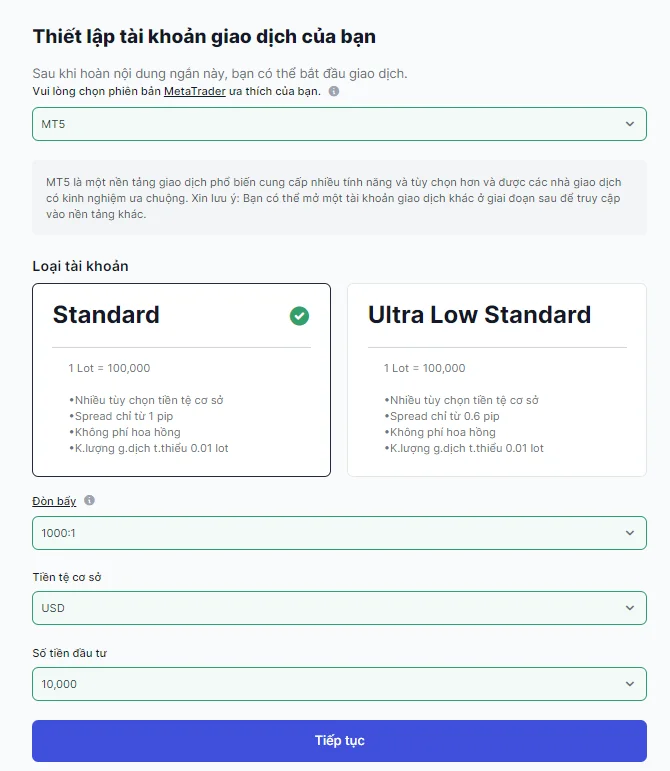Image resolution: width=670 pixels, height=771 pixels.
Task: Click the info icon next to Đòn bẩy
Action: click(89, 501)
